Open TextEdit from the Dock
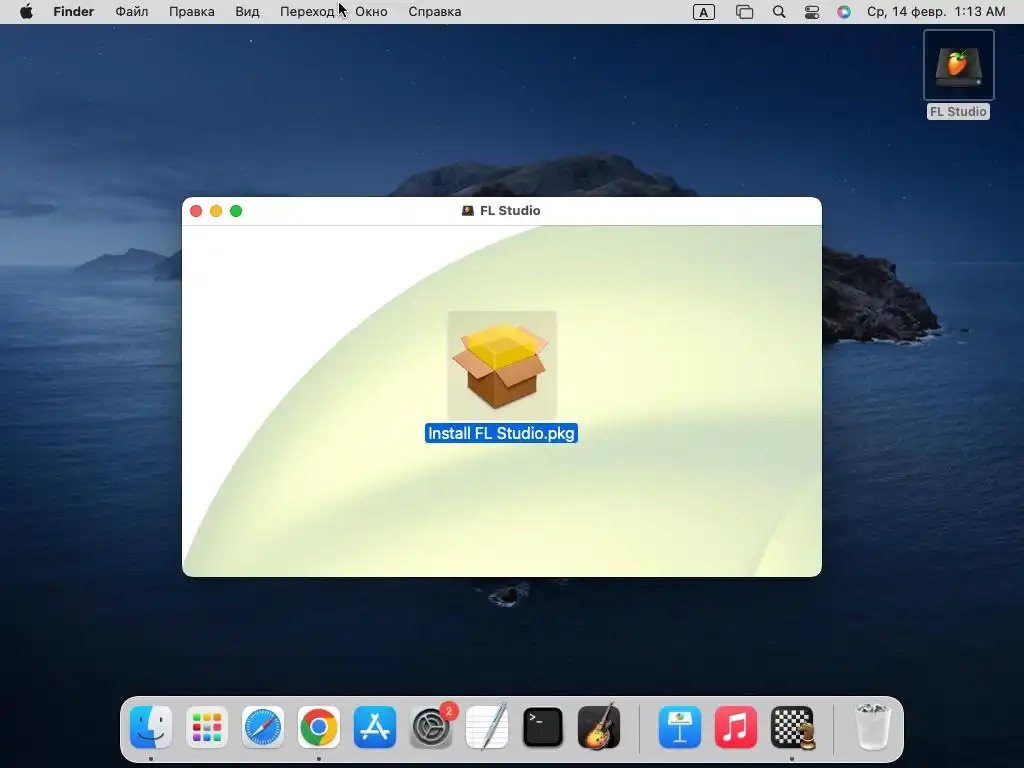 pos(487,727)
